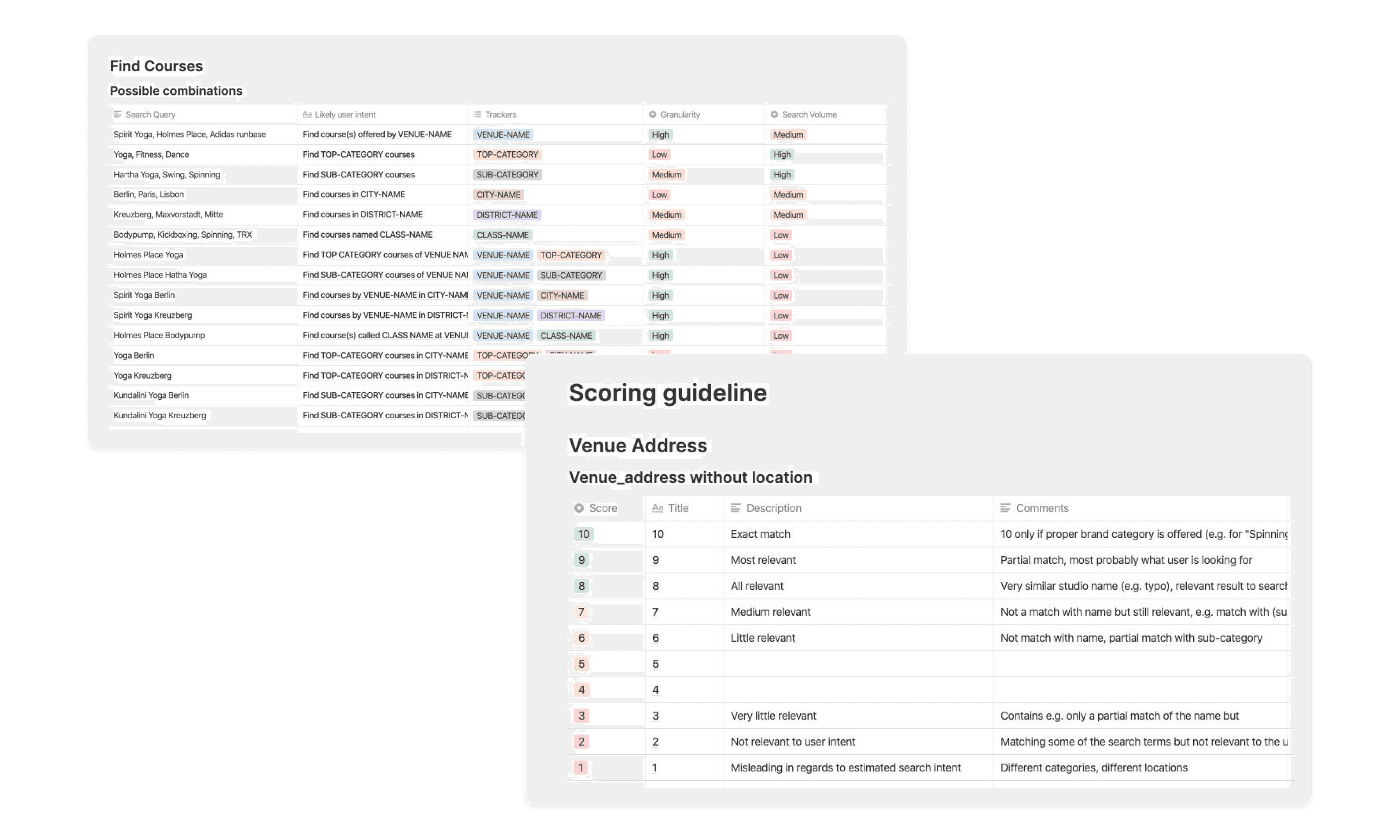Click Low search volume tag in Holmes Place Hatha Yoga row
1400x840 pixels.
click(781, 275)
